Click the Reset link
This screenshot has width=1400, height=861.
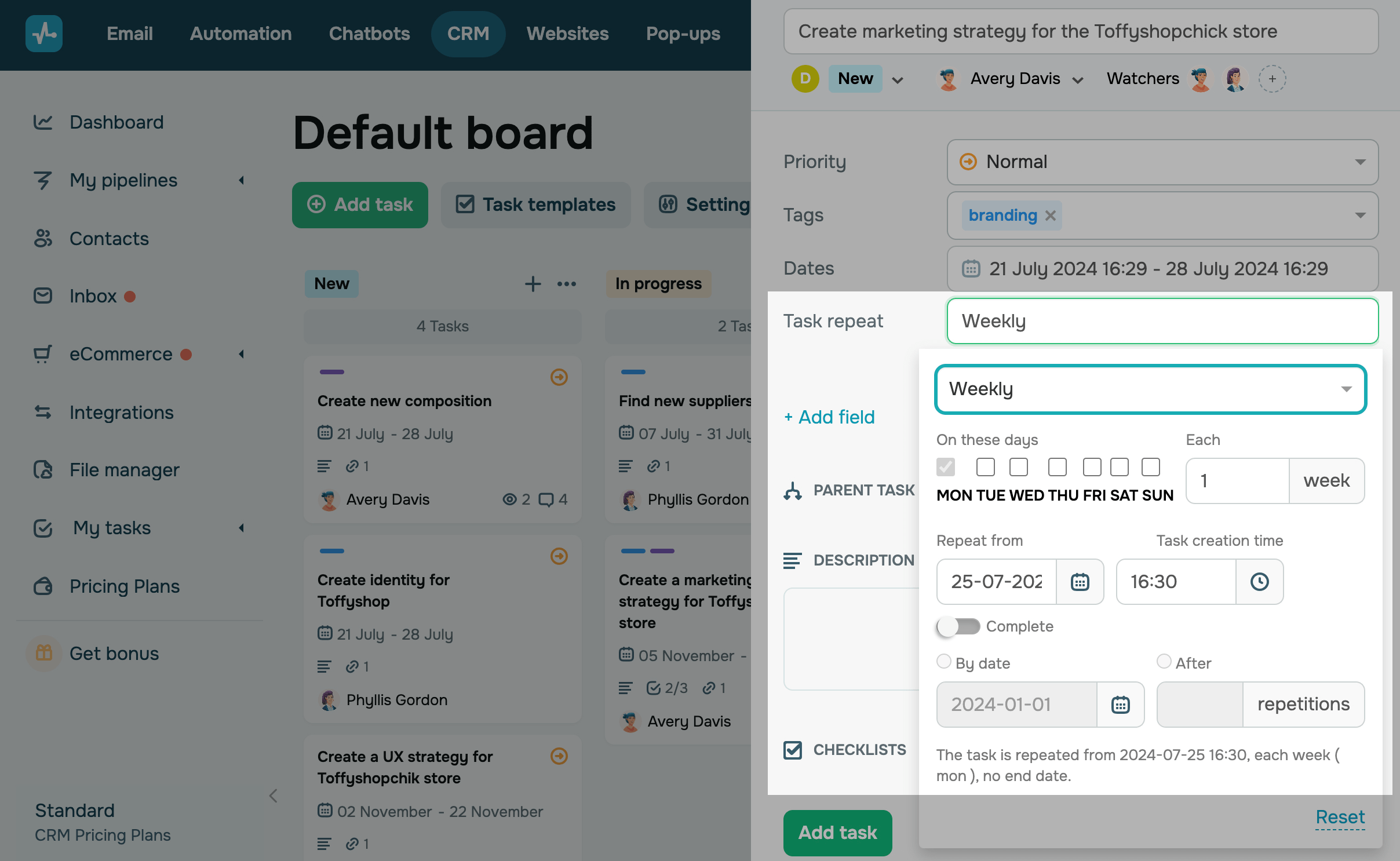[x=1340, y=817]
